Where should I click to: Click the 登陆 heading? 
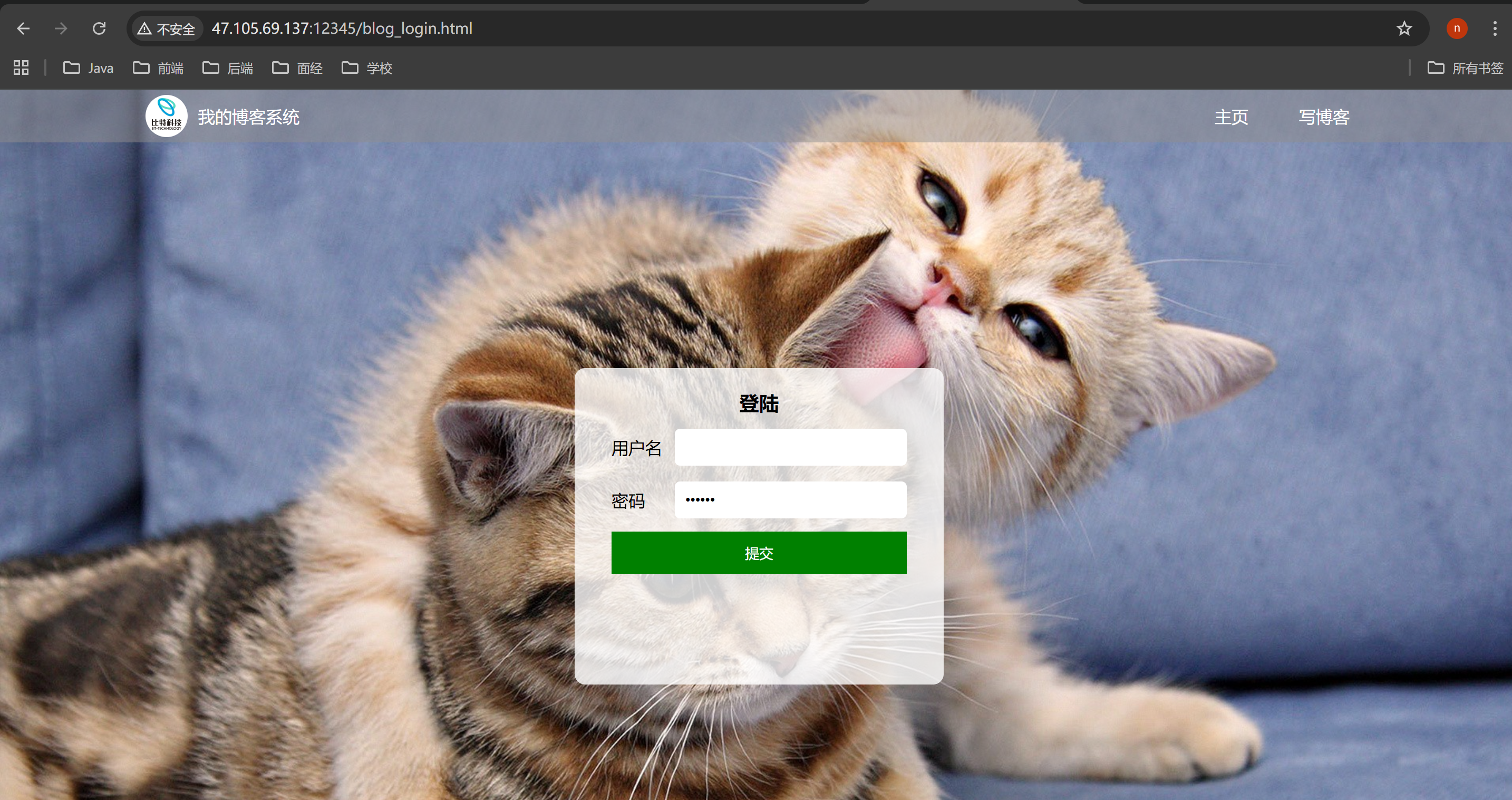[x=759, y=404]
